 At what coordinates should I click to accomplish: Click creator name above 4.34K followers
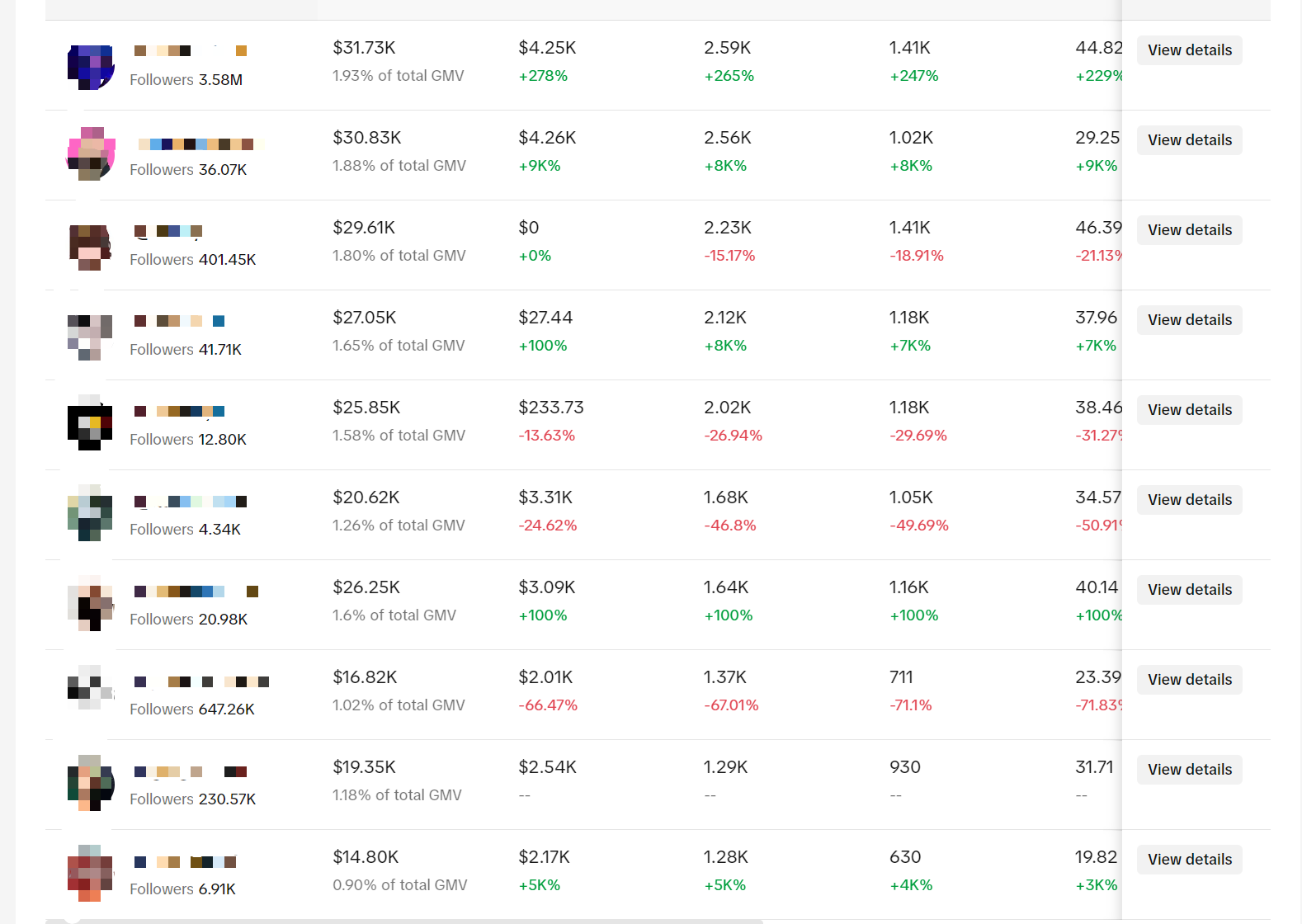191,502
